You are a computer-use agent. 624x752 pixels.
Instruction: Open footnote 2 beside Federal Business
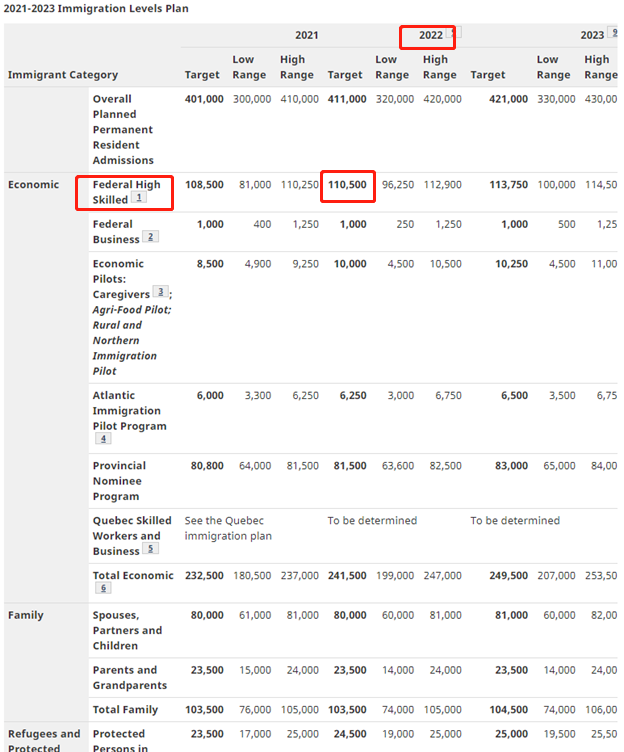[x=151, y=236]
